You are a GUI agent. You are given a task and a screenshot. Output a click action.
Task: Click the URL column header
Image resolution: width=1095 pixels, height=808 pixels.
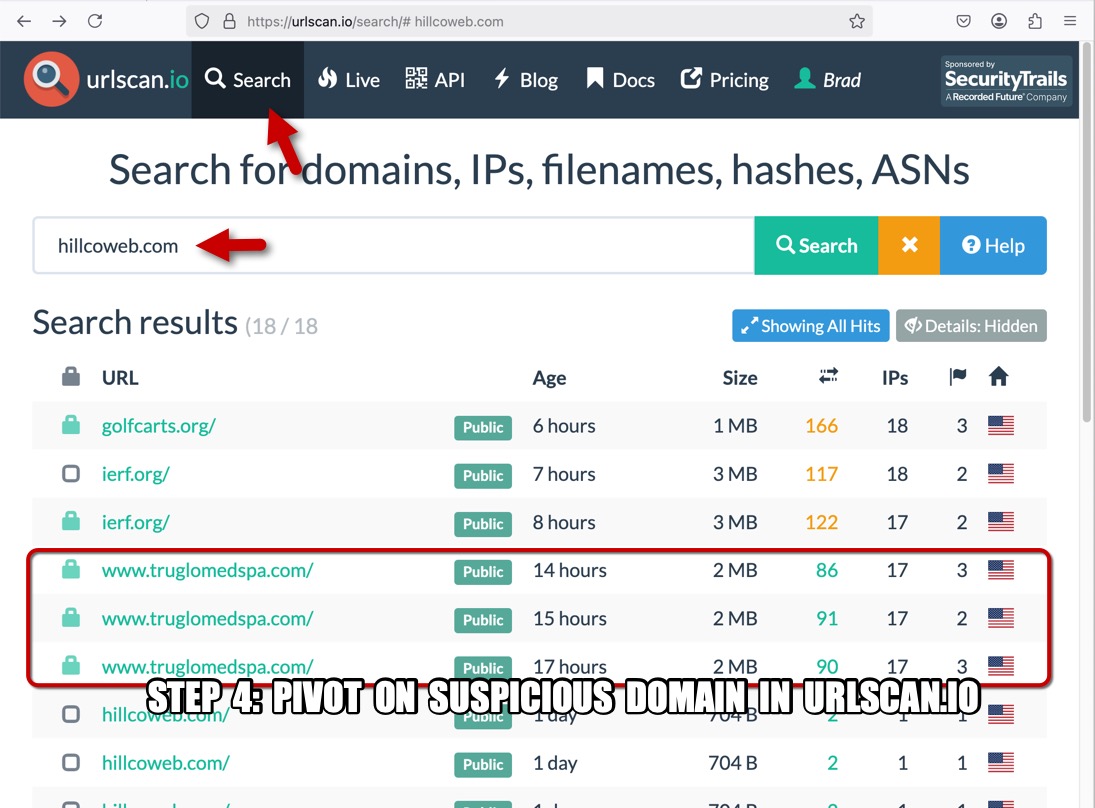pyautogui.click(x=120, y=377)
